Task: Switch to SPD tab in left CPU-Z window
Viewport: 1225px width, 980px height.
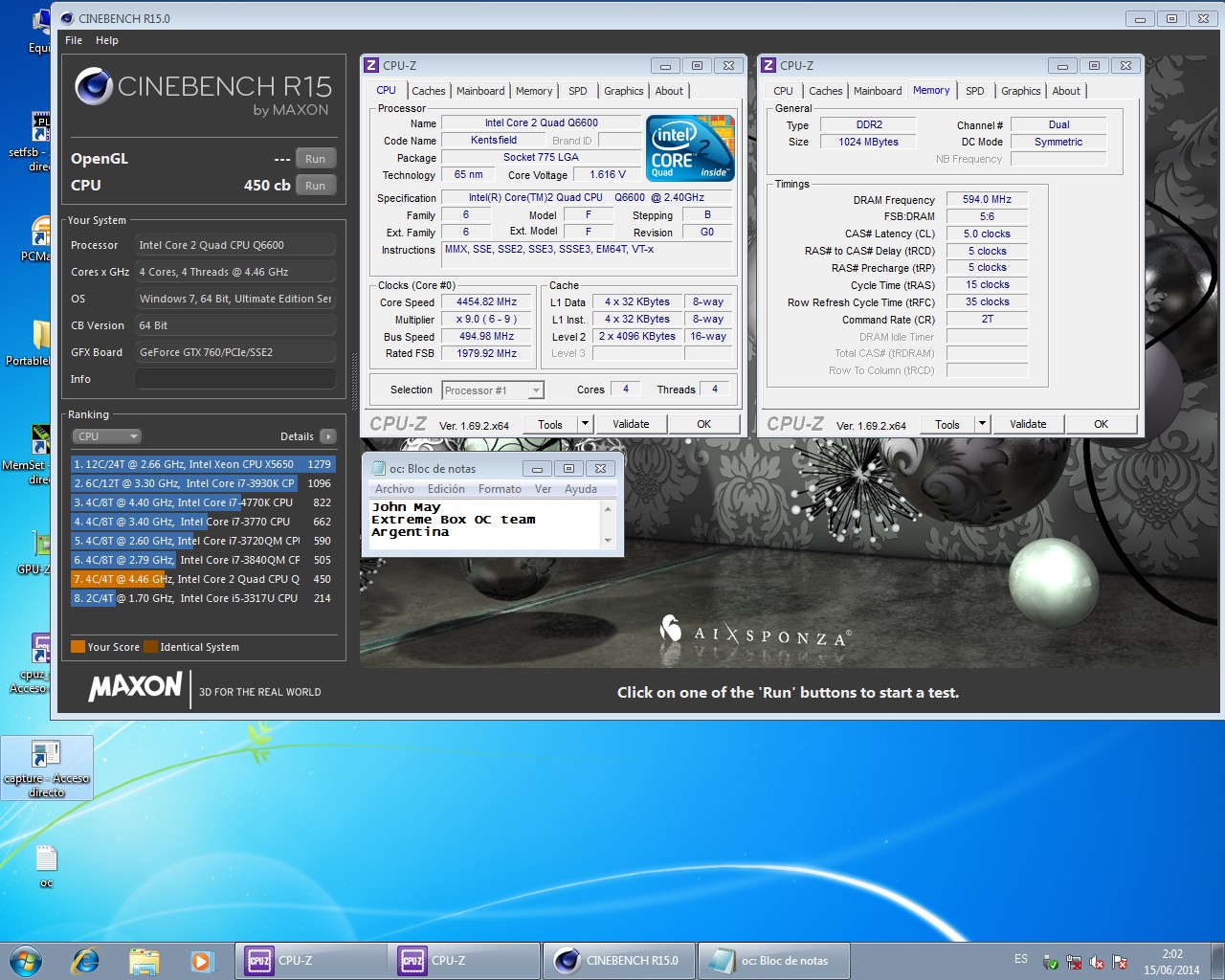Action: coord(578,91)
